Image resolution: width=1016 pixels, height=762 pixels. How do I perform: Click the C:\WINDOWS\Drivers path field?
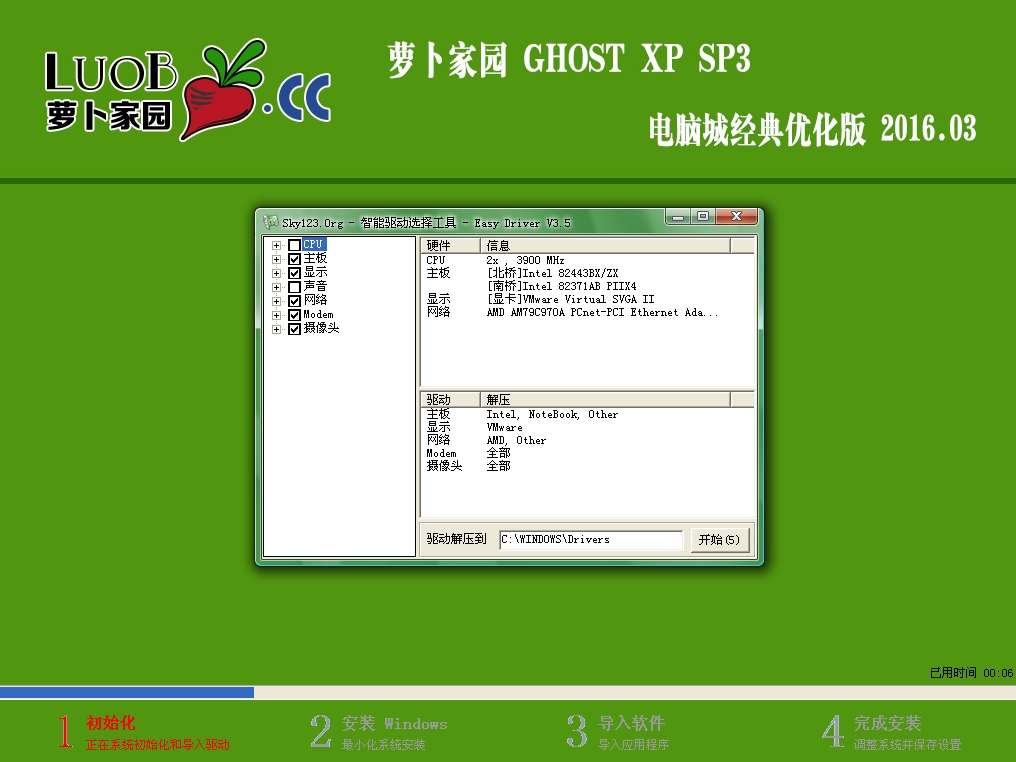coord(591,540)
